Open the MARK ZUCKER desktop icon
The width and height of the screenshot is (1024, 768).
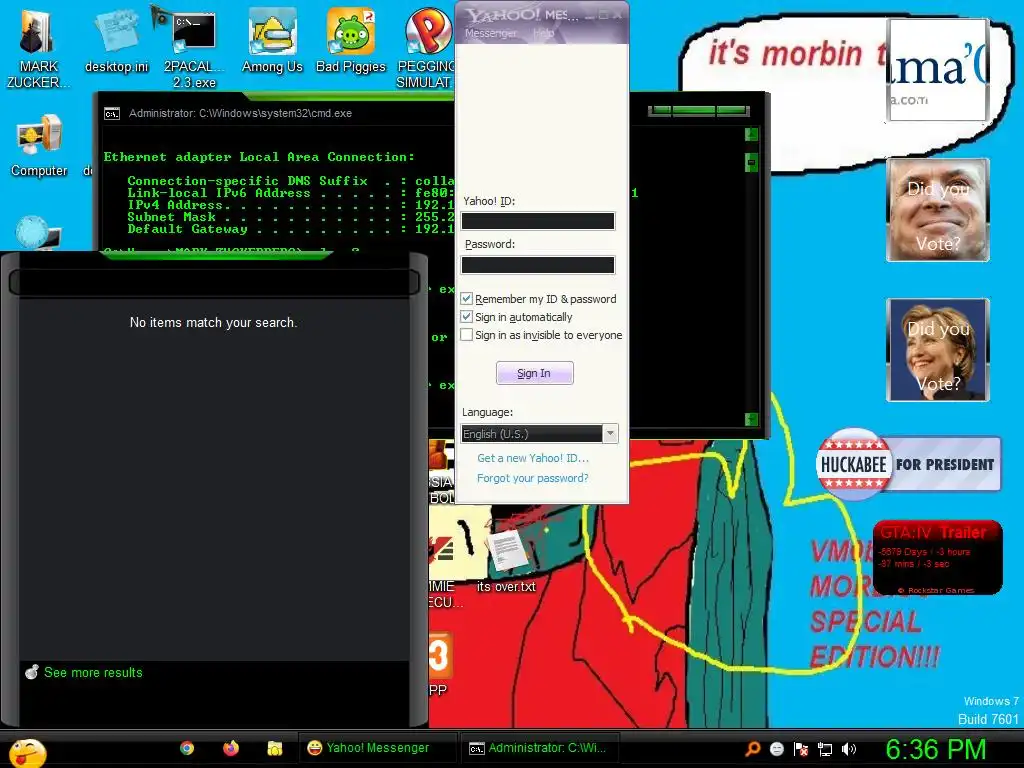pyautogui.click(x=37, y=47)
